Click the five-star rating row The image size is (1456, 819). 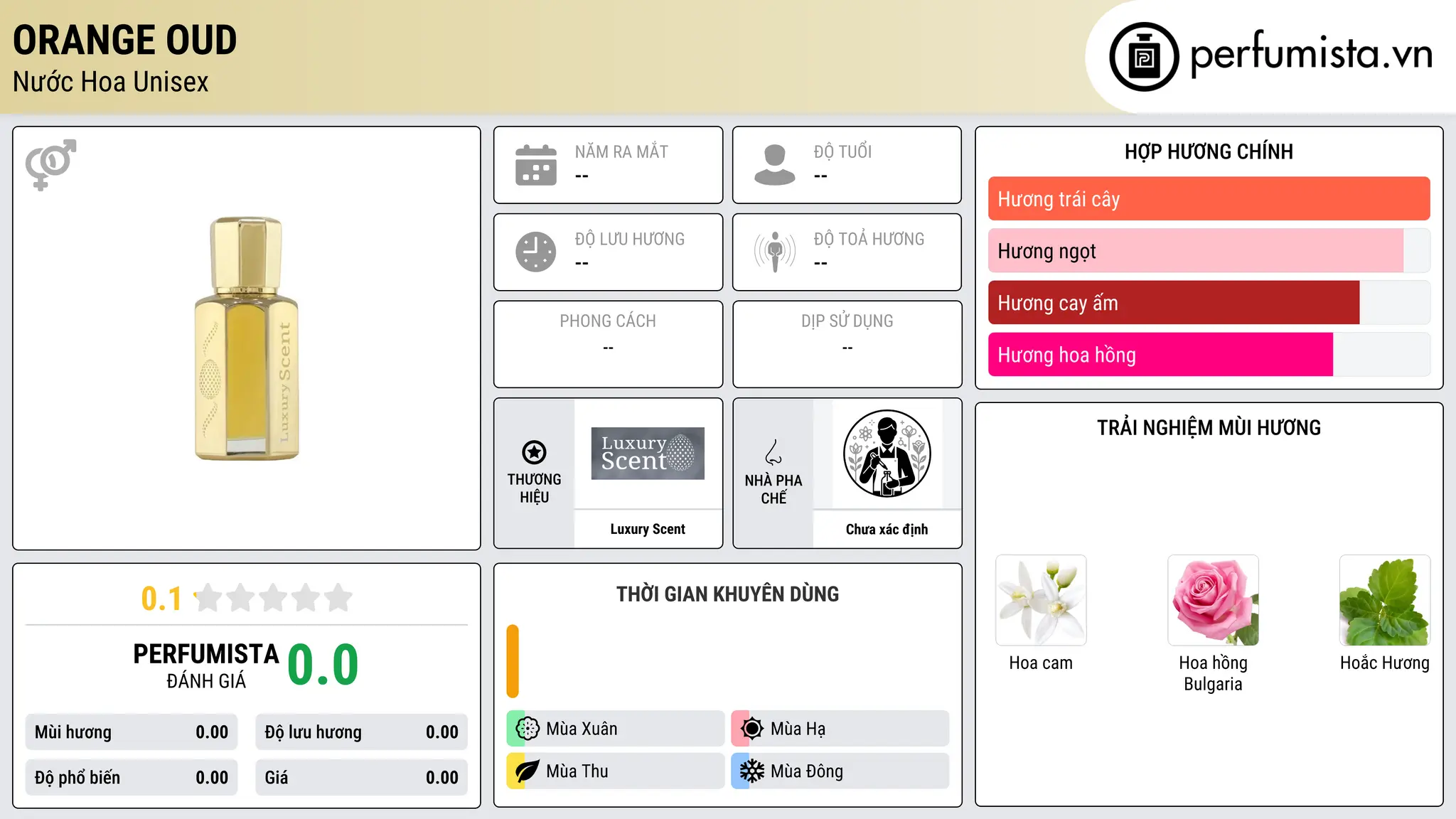[273, 598]
